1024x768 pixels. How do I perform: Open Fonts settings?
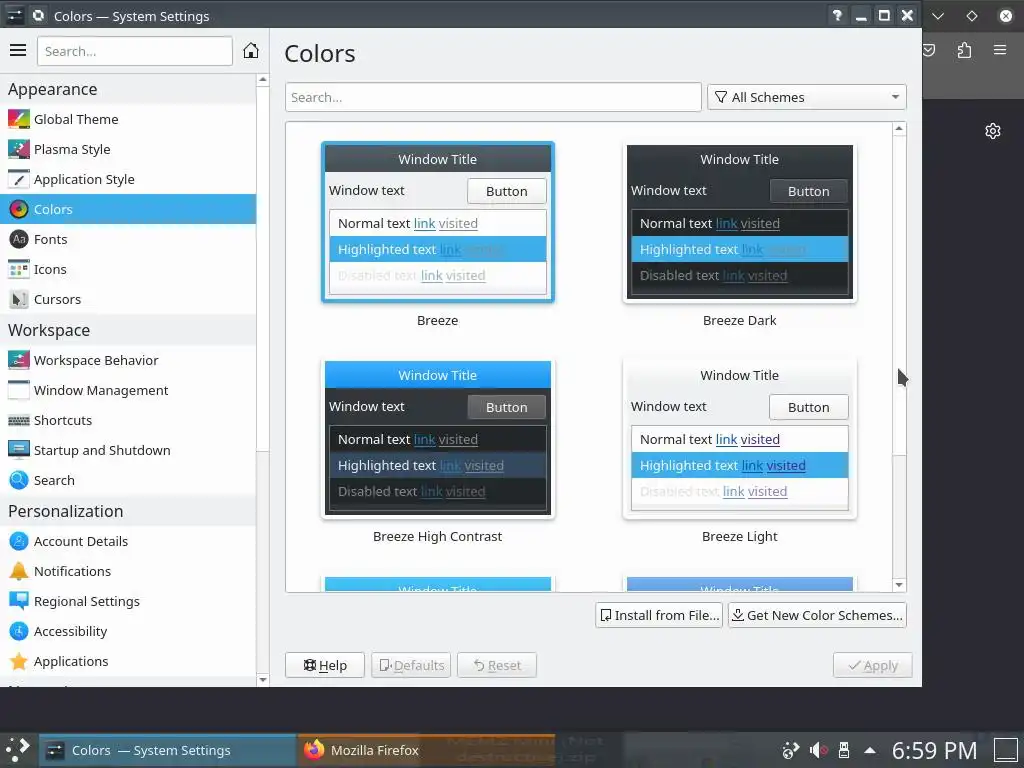[128, 239]
